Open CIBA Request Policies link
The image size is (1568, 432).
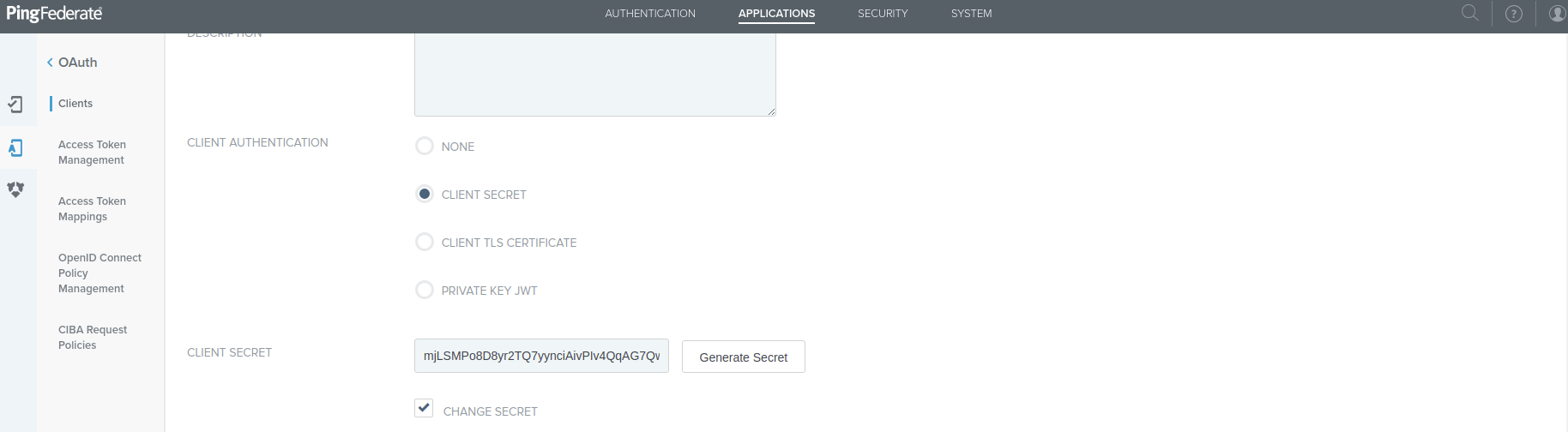point(93,338)
